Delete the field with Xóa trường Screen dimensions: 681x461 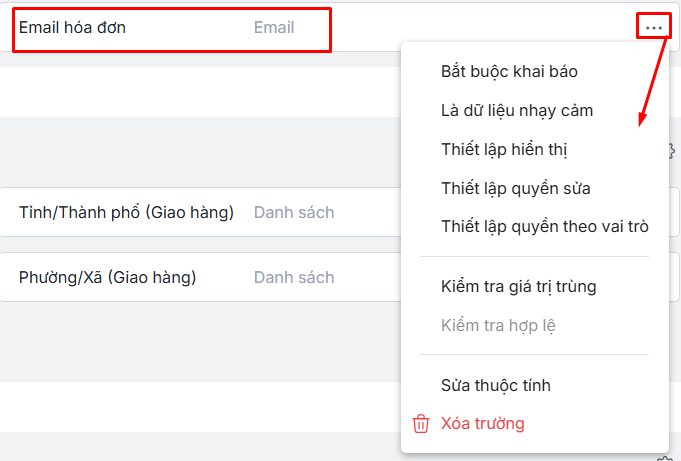tap(482, 424)
